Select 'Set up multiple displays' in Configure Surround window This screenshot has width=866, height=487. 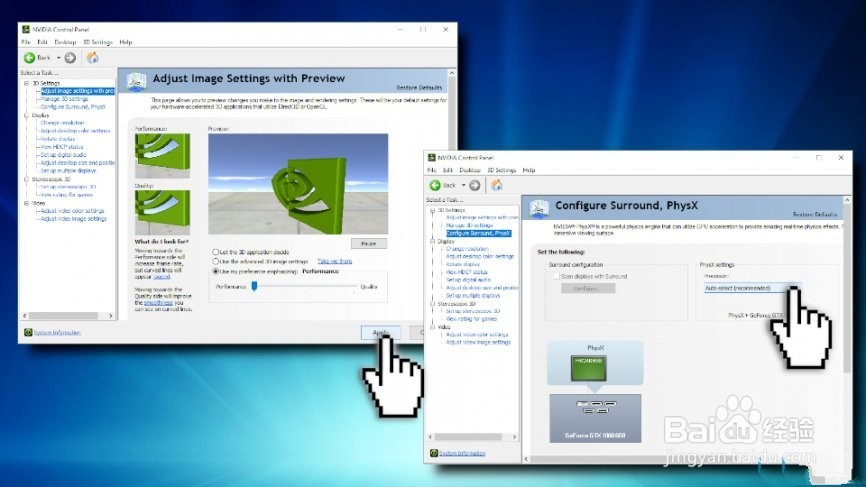tap(473, 295)
